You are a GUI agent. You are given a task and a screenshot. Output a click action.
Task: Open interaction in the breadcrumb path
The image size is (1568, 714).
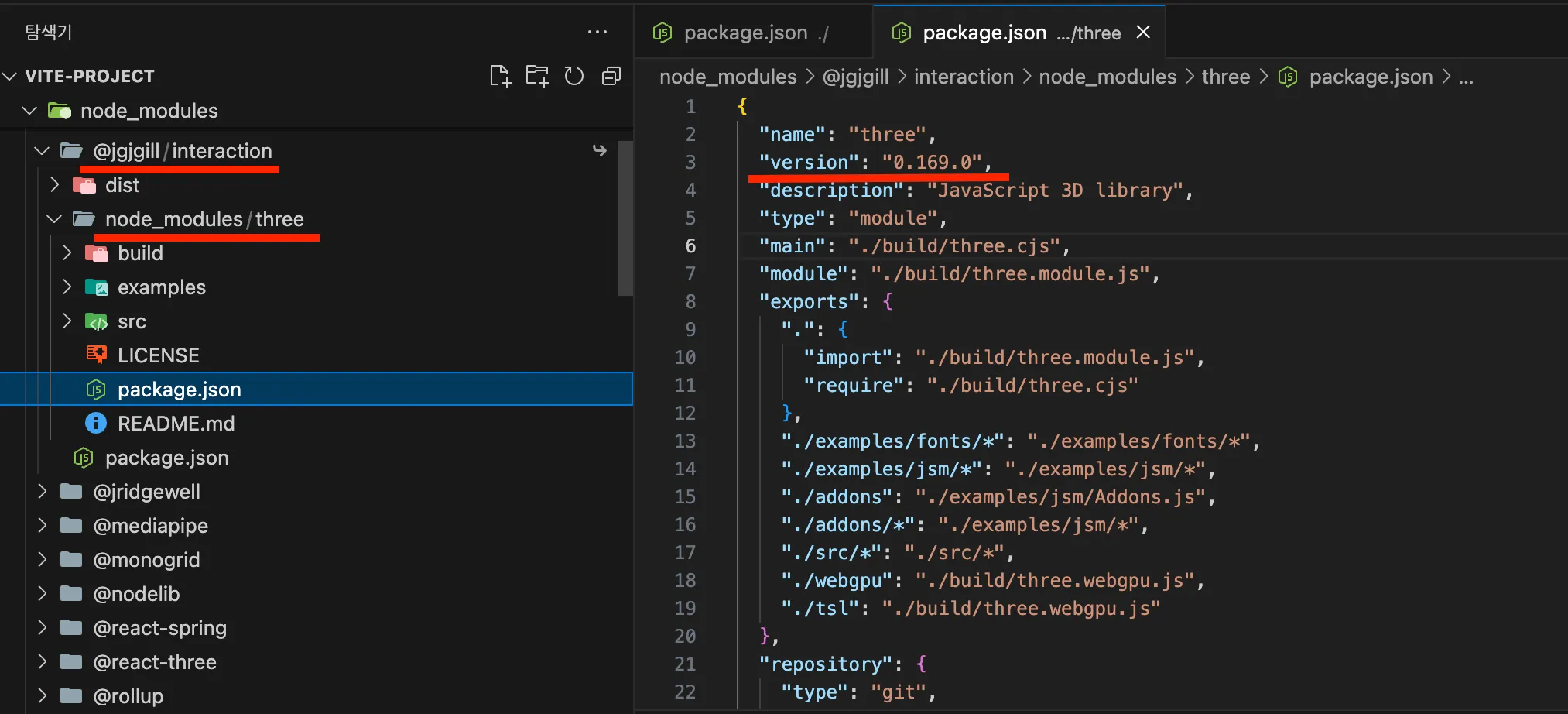click(964, 76)
